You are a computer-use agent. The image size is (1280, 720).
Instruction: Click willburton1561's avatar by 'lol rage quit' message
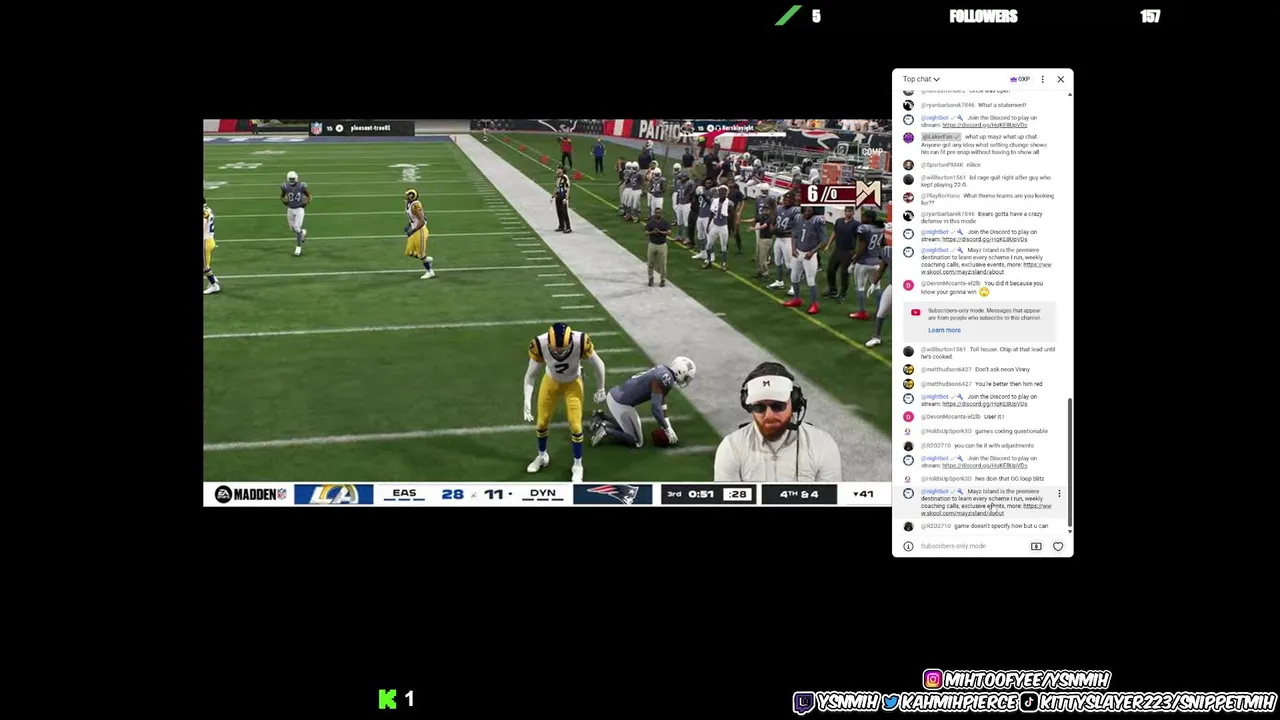908,179
